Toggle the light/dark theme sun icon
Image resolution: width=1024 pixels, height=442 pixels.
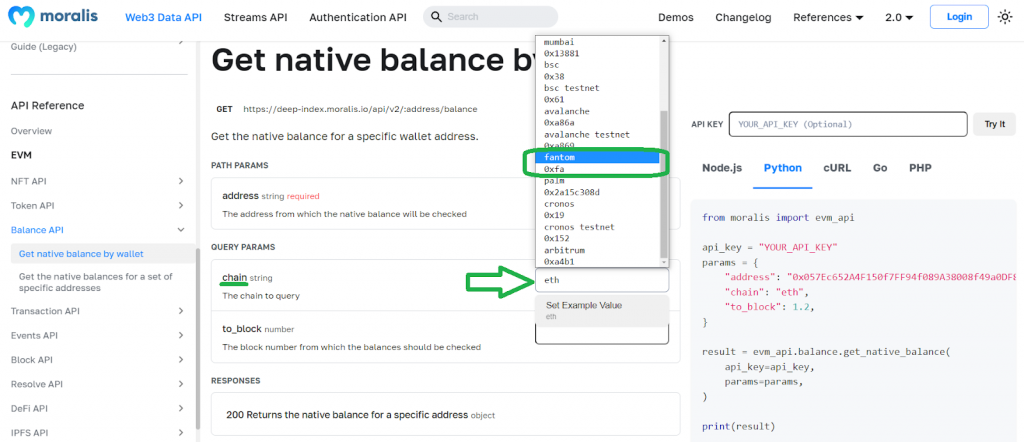pos(1005,18)
